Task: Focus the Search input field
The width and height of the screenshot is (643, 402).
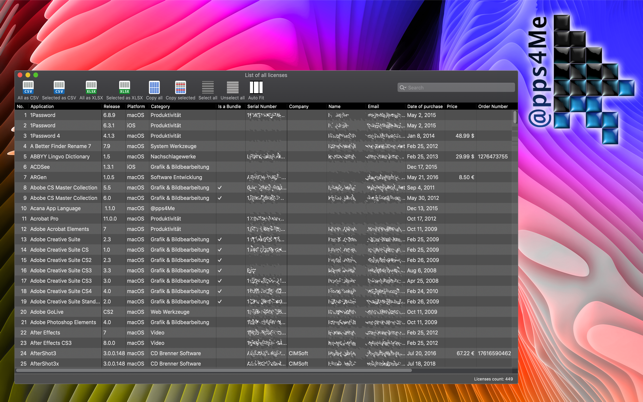Action: coord(456,87)
